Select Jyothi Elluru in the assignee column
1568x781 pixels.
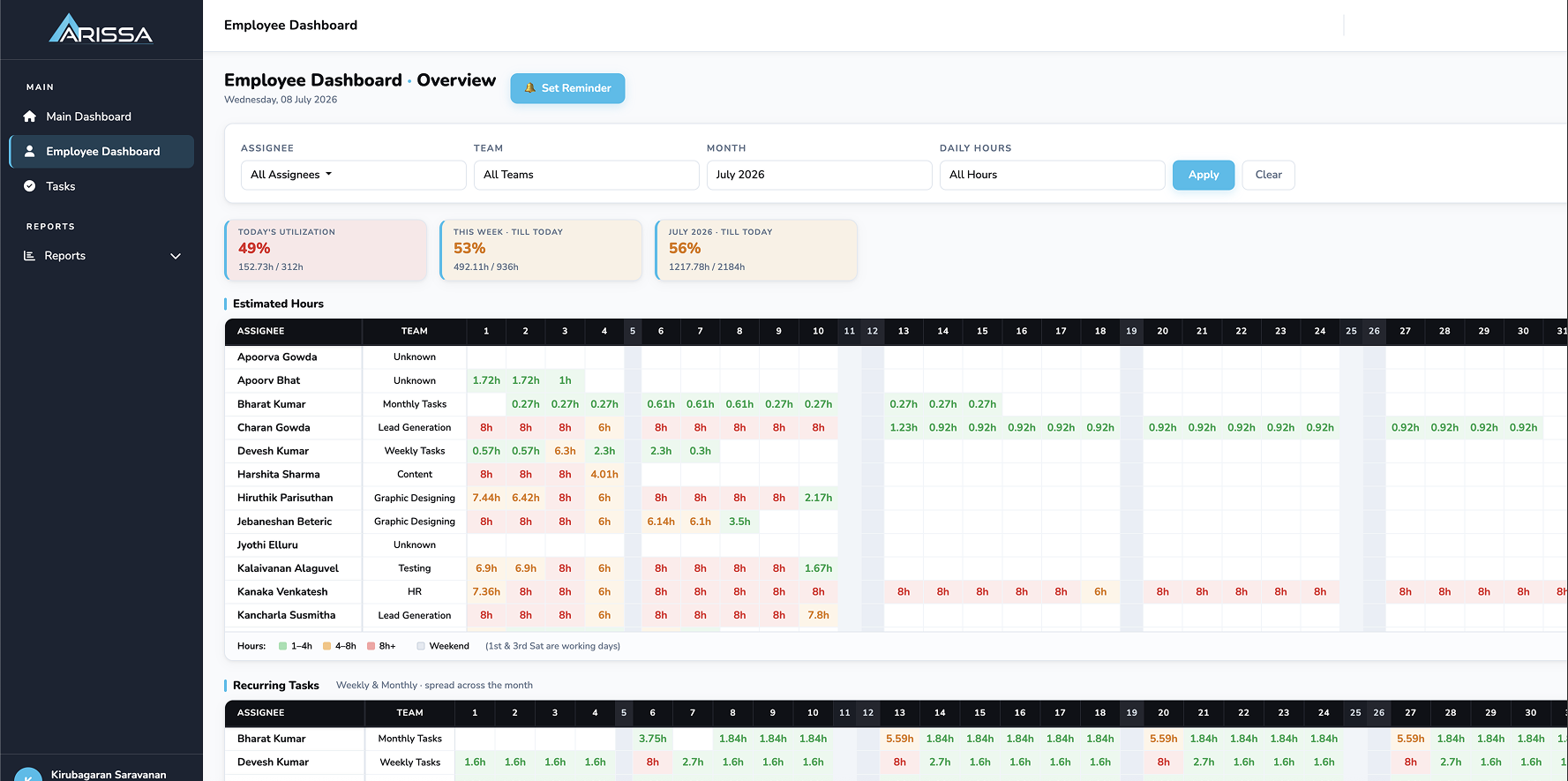click(x=267, y=545)
